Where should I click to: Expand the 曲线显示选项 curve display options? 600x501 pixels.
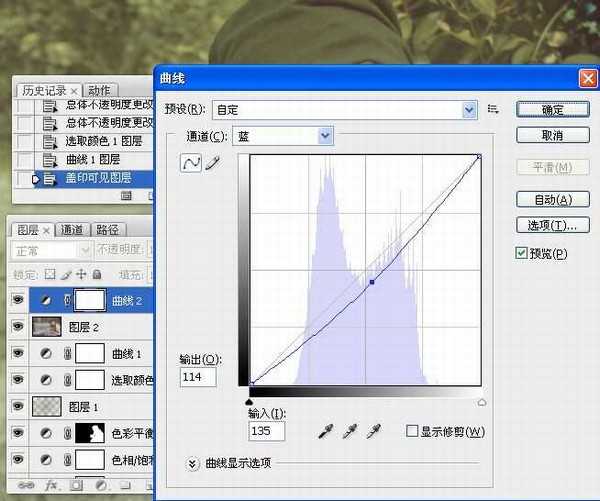tap(194, 463)
